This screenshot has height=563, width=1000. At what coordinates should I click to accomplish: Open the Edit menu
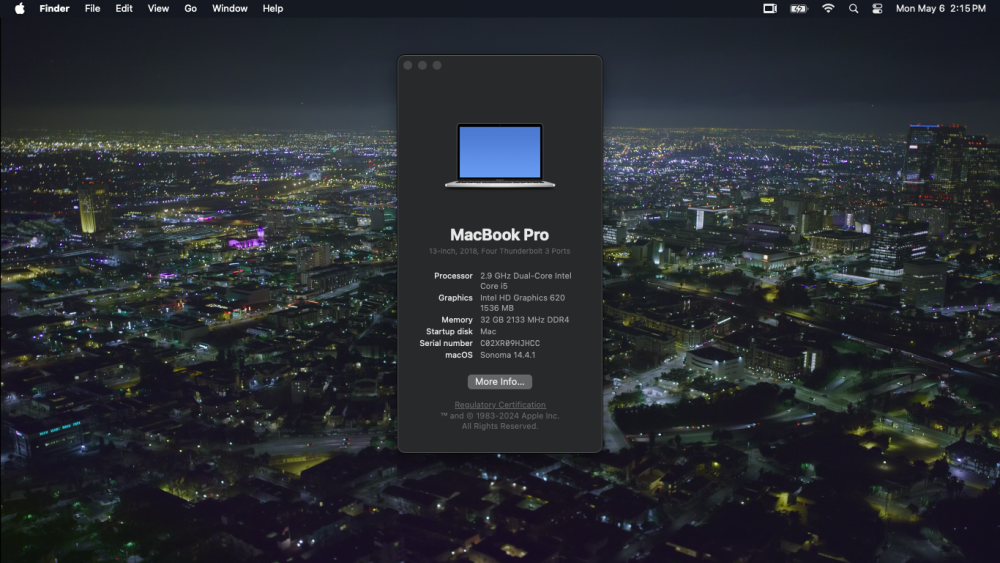pyautogui.click(x=124, y=8)
